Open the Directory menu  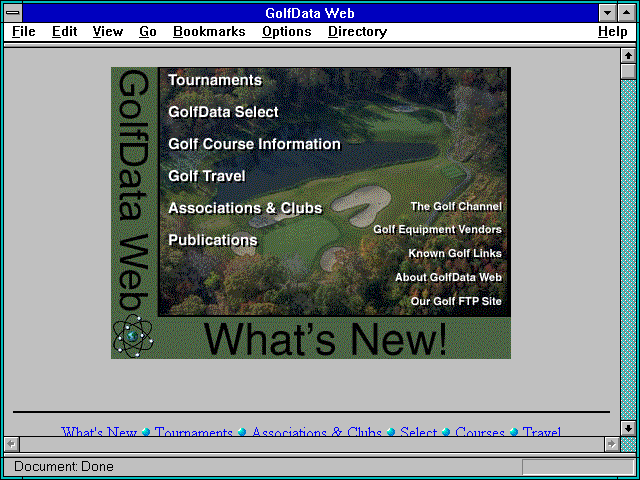[x=358, y=32]
